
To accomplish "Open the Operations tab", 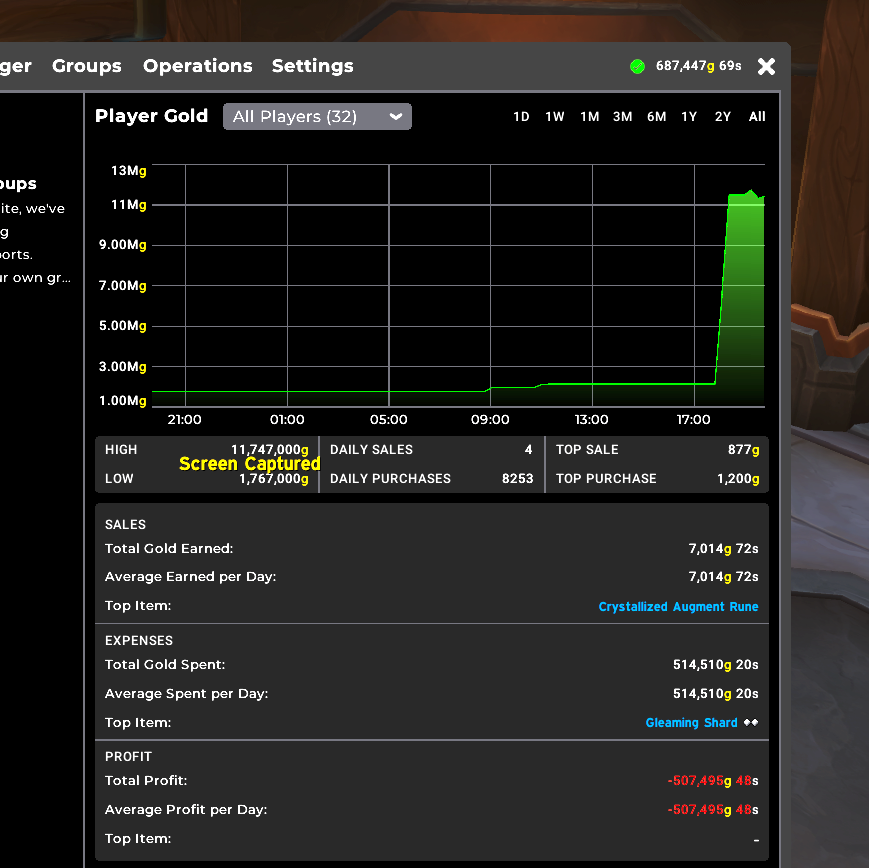I will coord(197,66).
